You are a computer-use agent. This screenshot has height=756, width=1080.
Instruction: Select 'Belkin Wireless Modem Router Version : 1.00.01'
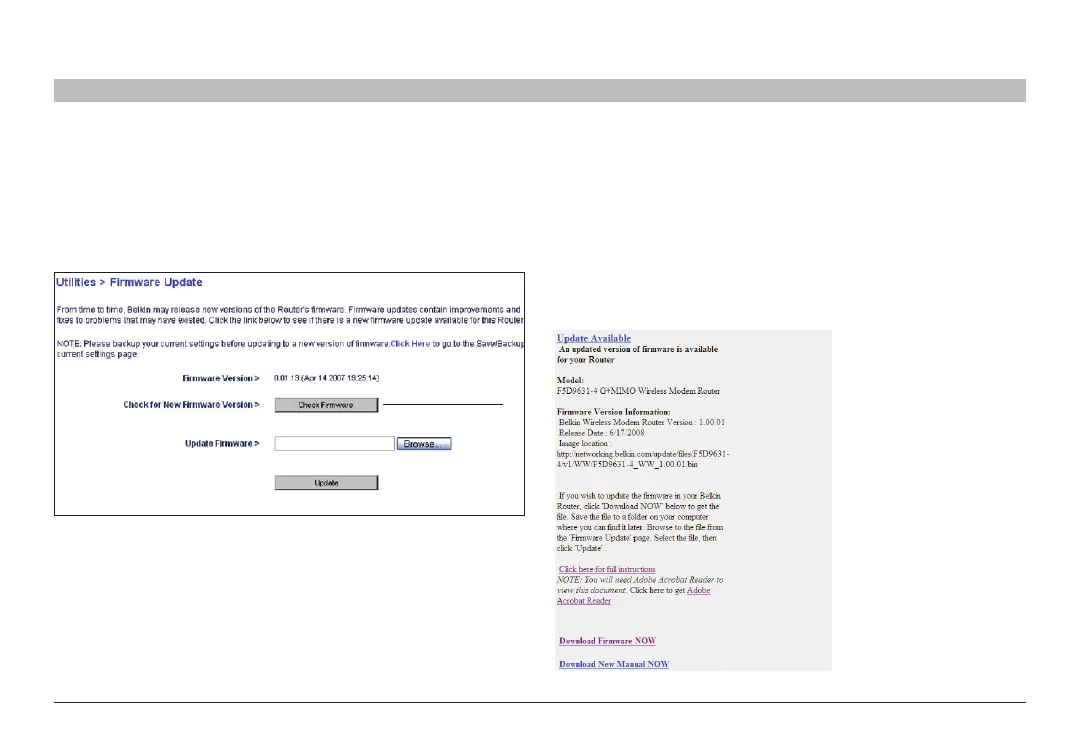(x=641, y=422)
